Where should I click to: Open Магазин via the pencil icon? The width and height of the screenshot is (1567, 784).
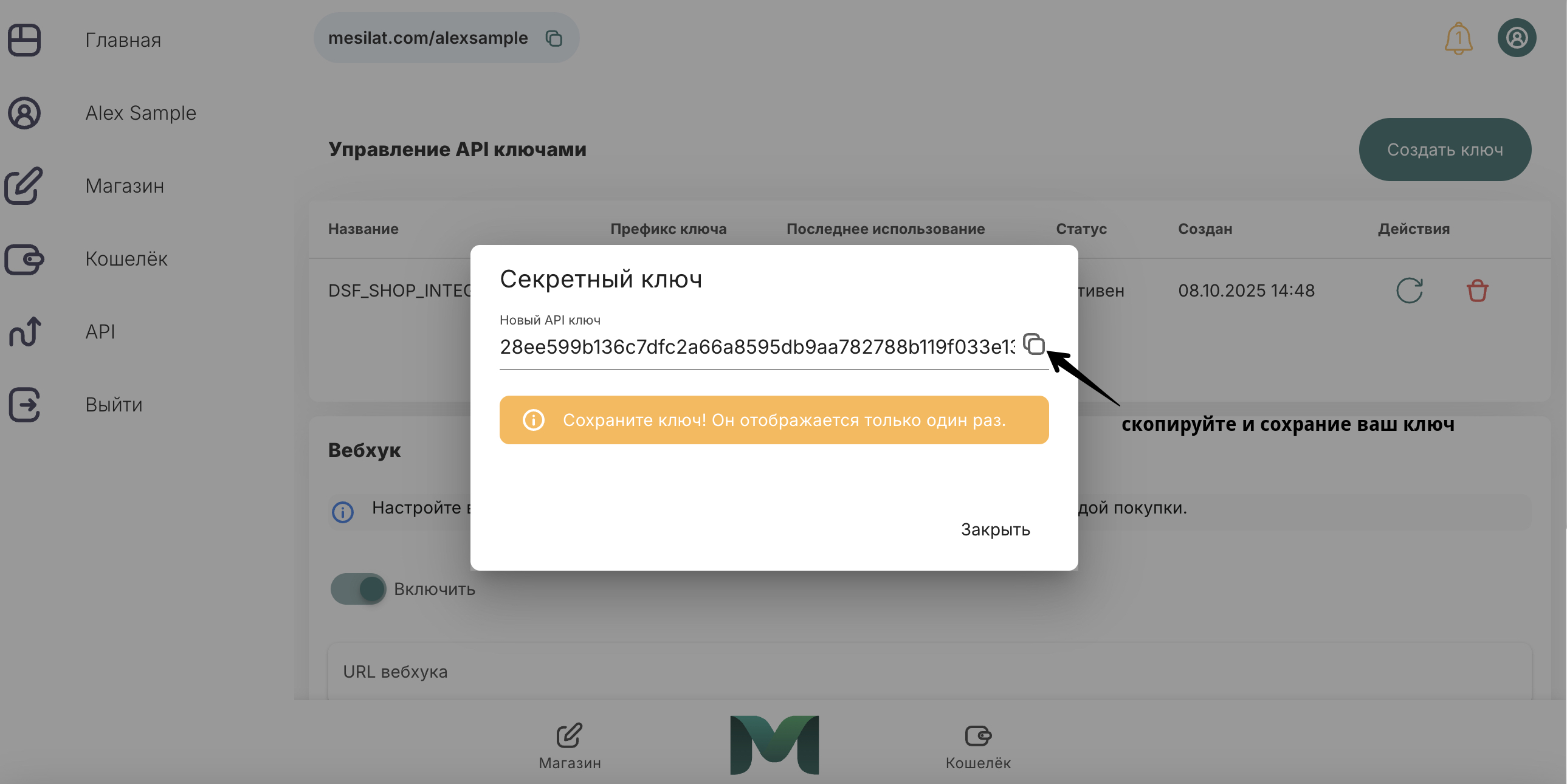pyautogui.click(x=24, y=187)
